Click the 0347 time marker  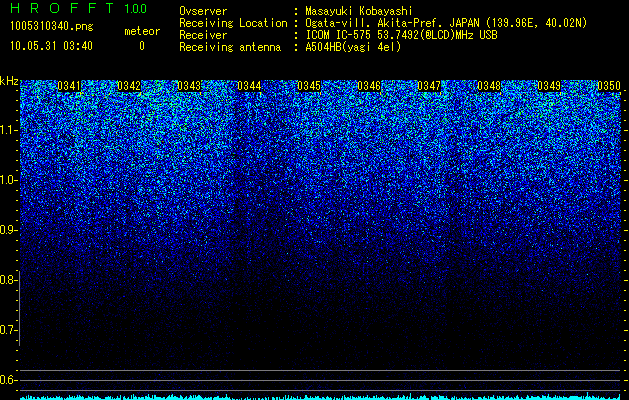tap(429, 86)
